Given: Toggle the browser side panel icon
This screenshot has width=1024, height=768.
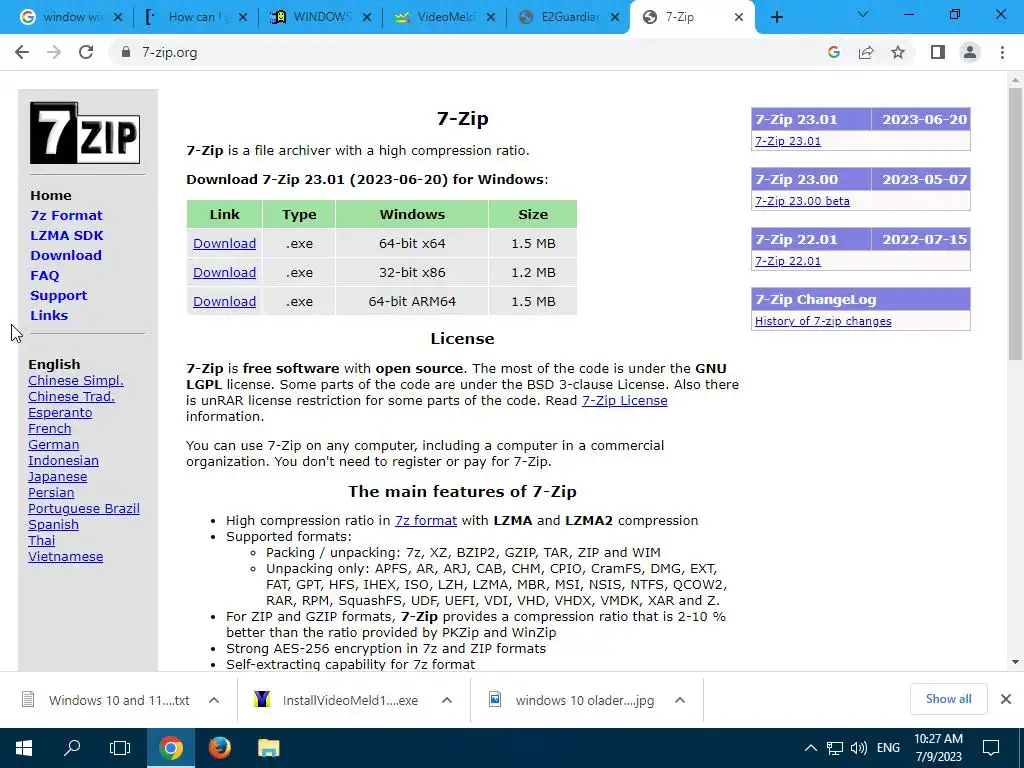Looking at the screenshot, I should pos(938,52).
